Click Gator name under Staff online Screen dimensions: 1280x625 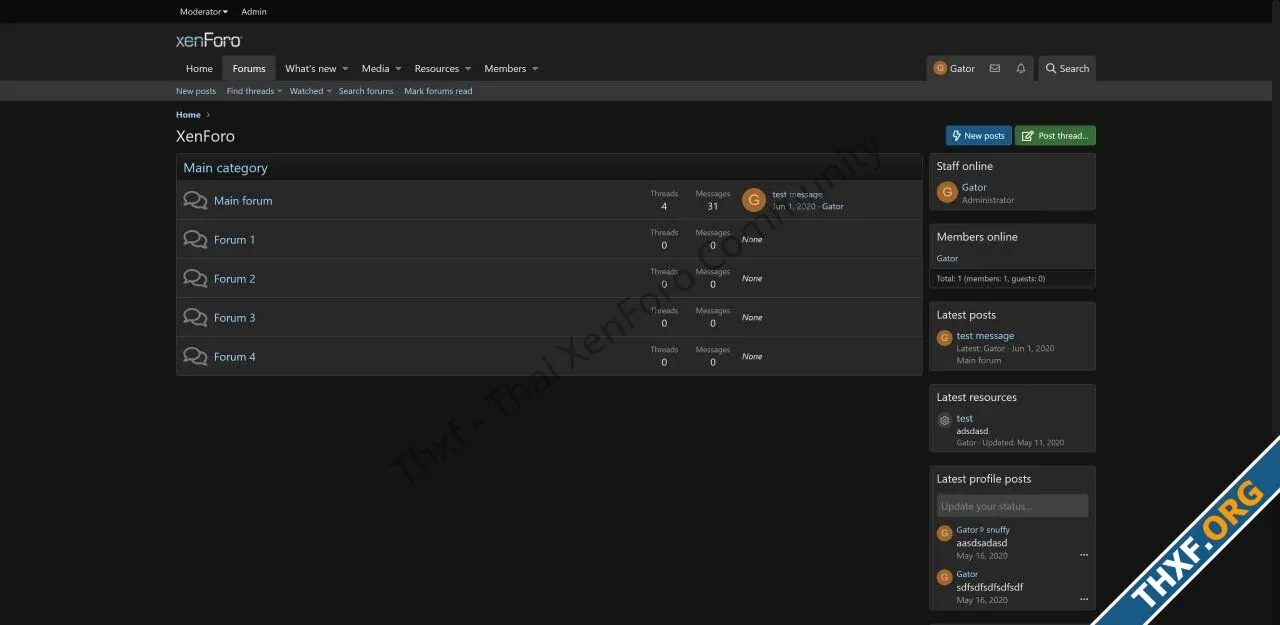coord(974,187)
